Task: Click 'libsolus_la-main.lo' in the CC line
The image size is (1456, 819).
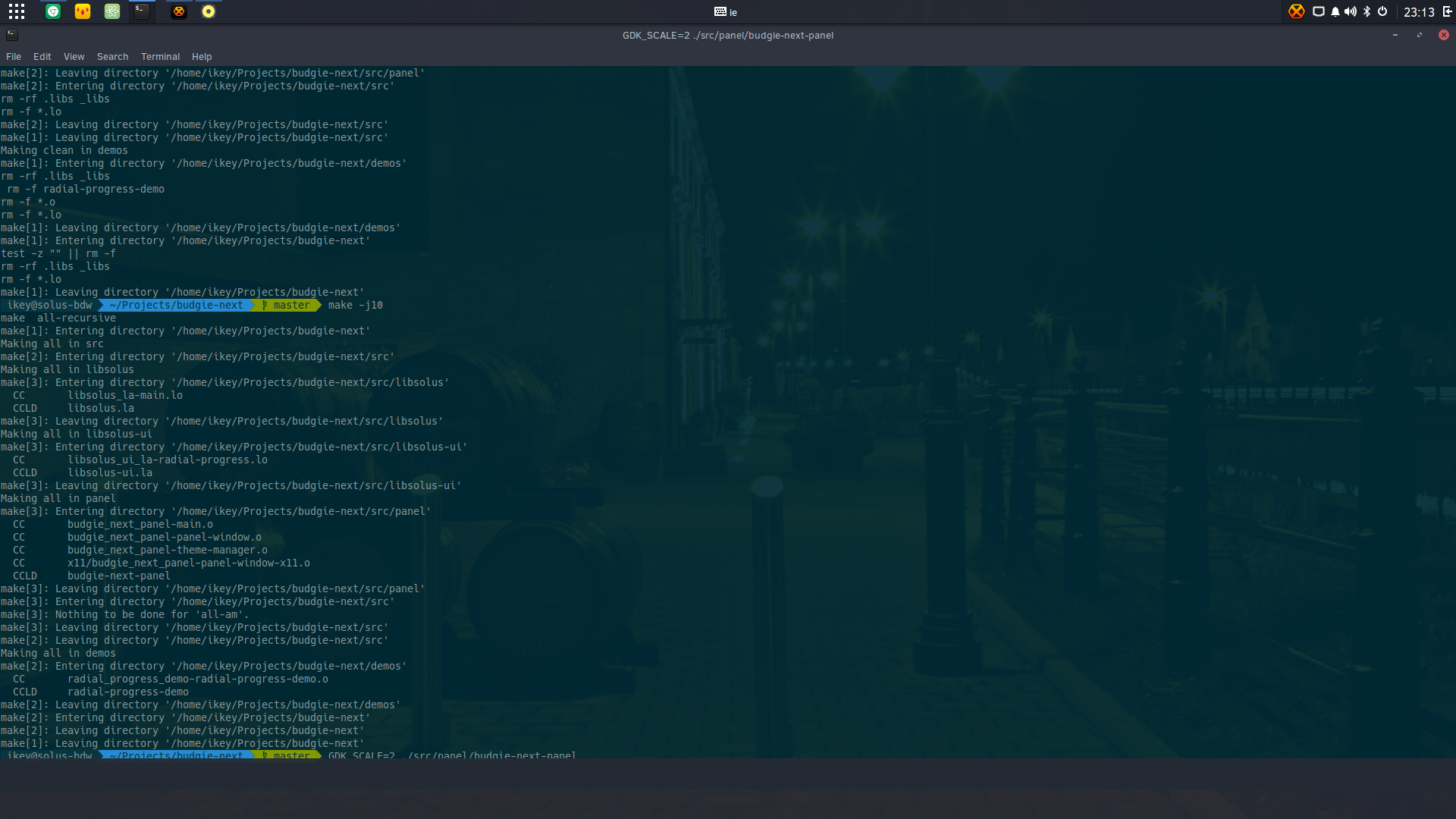Action: [x=125, y=396]
